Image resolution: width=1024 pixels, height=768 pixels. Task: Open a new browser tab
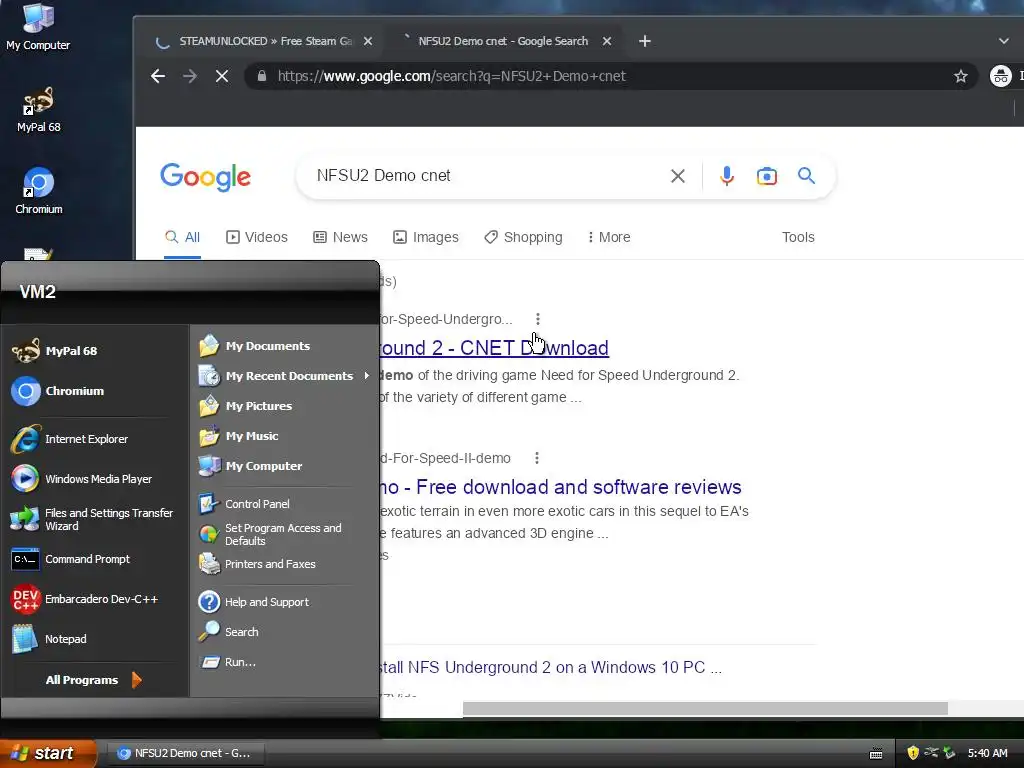[645, 41]
